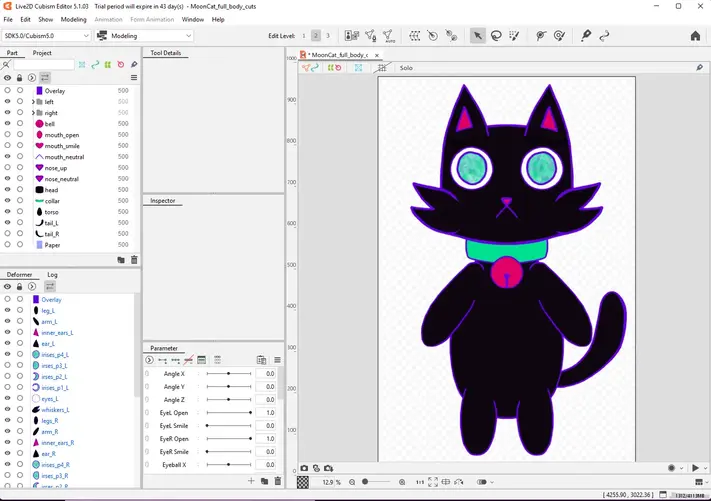This screenshot has height=501, width=711.
Task: Open the Parameter panel hamburger menu
Action: (277, 360)
